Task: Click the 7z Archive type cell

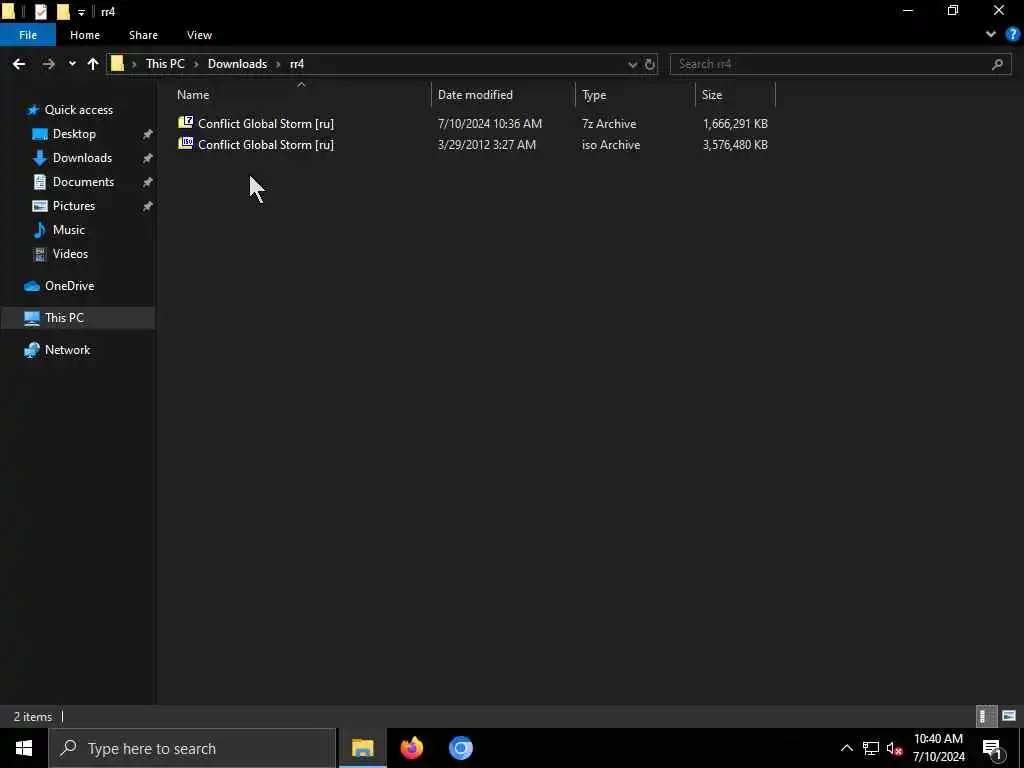Action: [x=609, y=123]
